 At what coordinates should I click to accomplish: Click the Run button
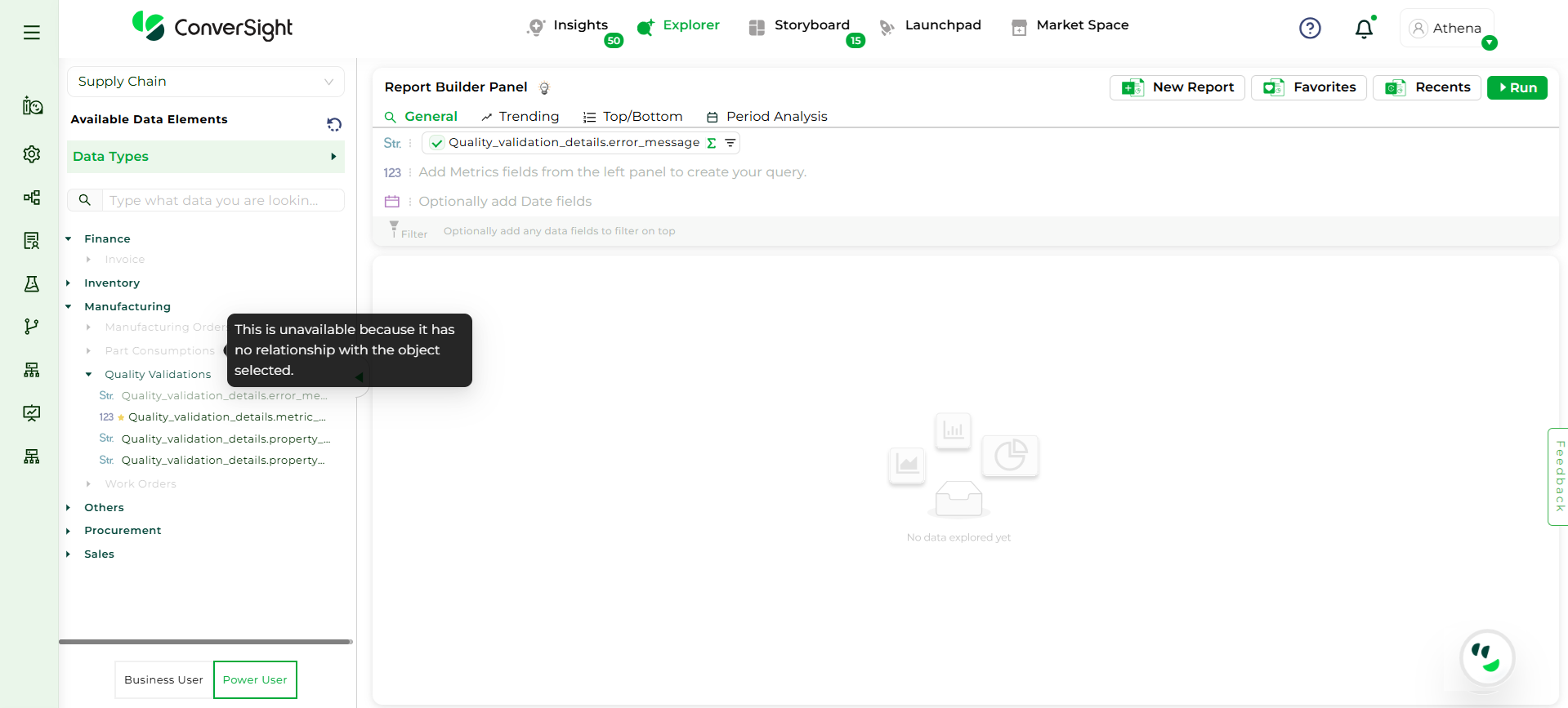[x=1517, y=87]
